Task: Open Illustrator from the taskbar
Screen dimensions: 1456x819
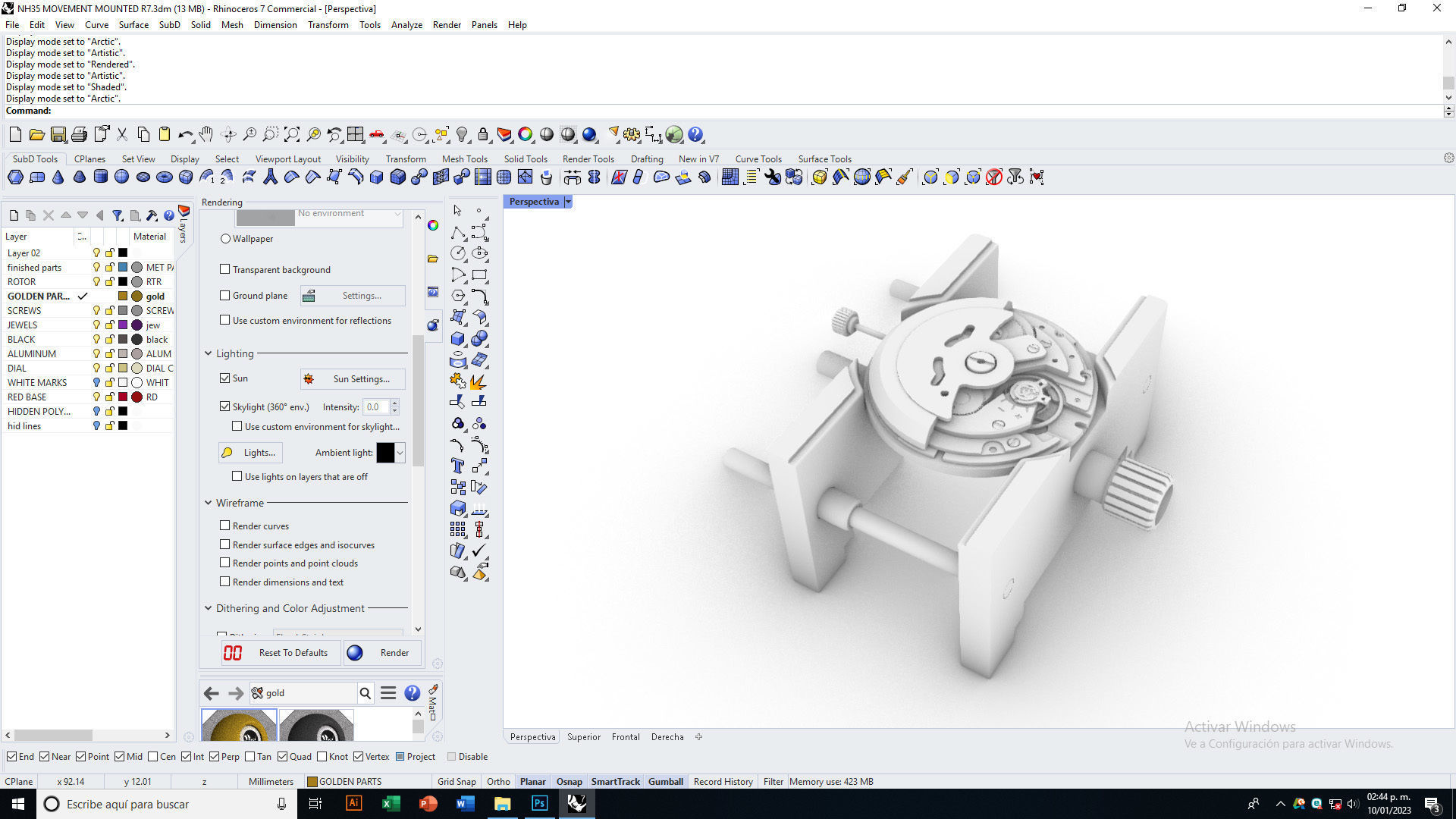Action: 353,804
